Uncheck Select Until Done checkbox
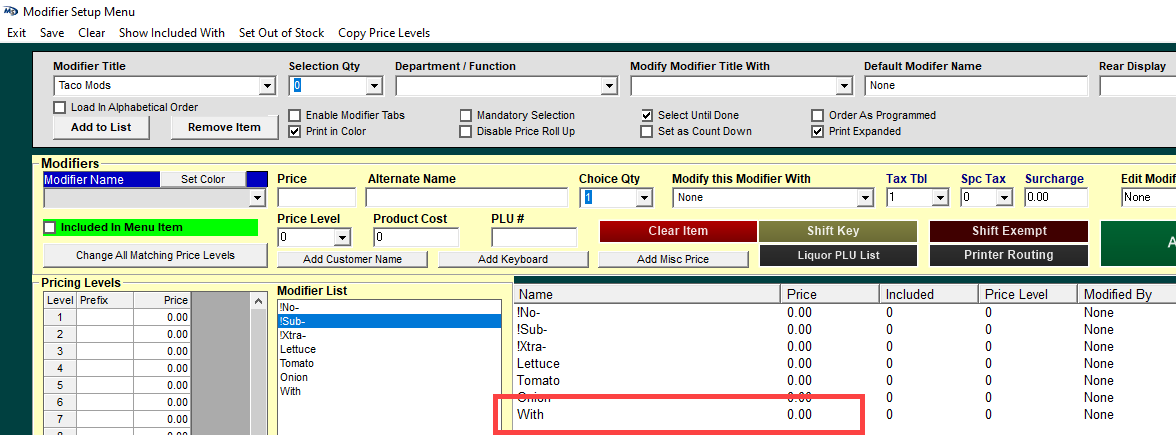This screenshot has width=1176, height=435. [648, 116]
